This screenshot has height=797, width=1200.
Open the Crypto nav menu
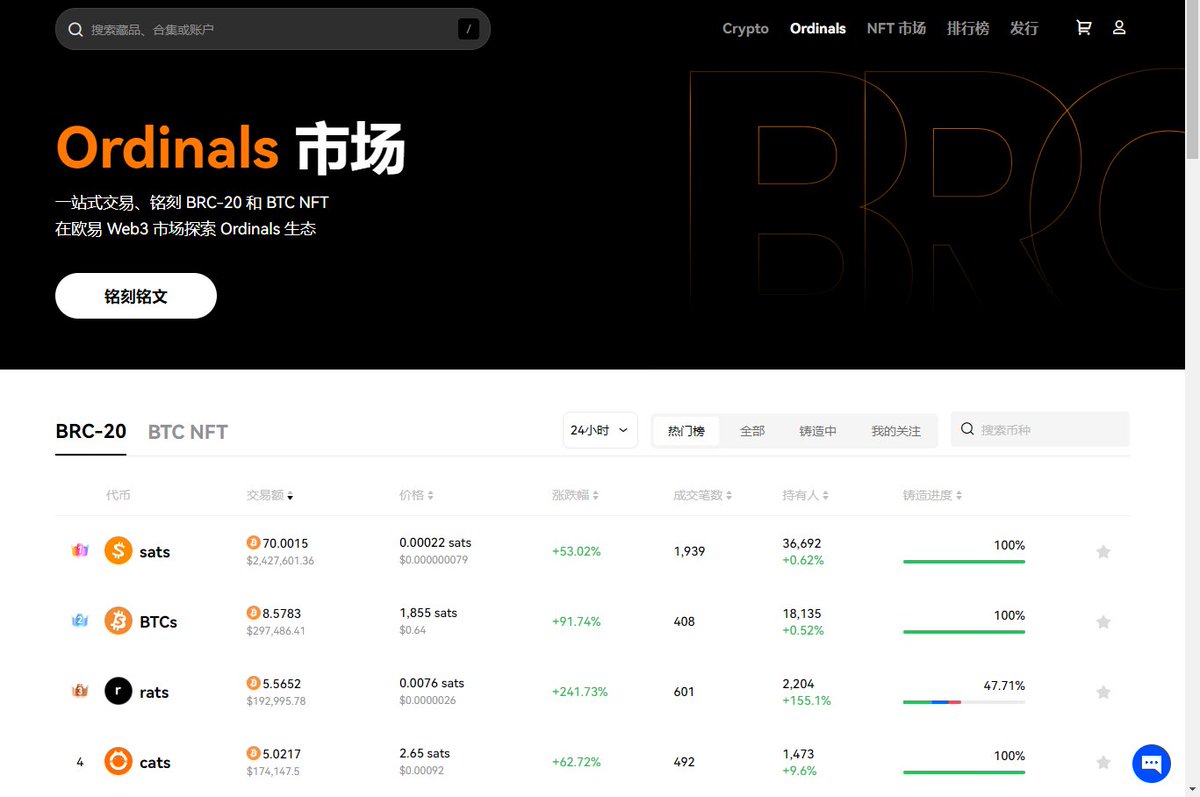pos(745,29)
